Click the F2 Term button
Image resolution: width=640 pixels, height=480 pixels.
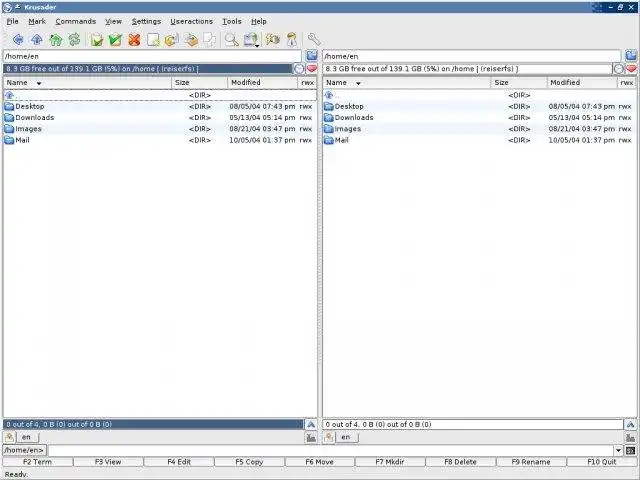(x=38, y=462)
